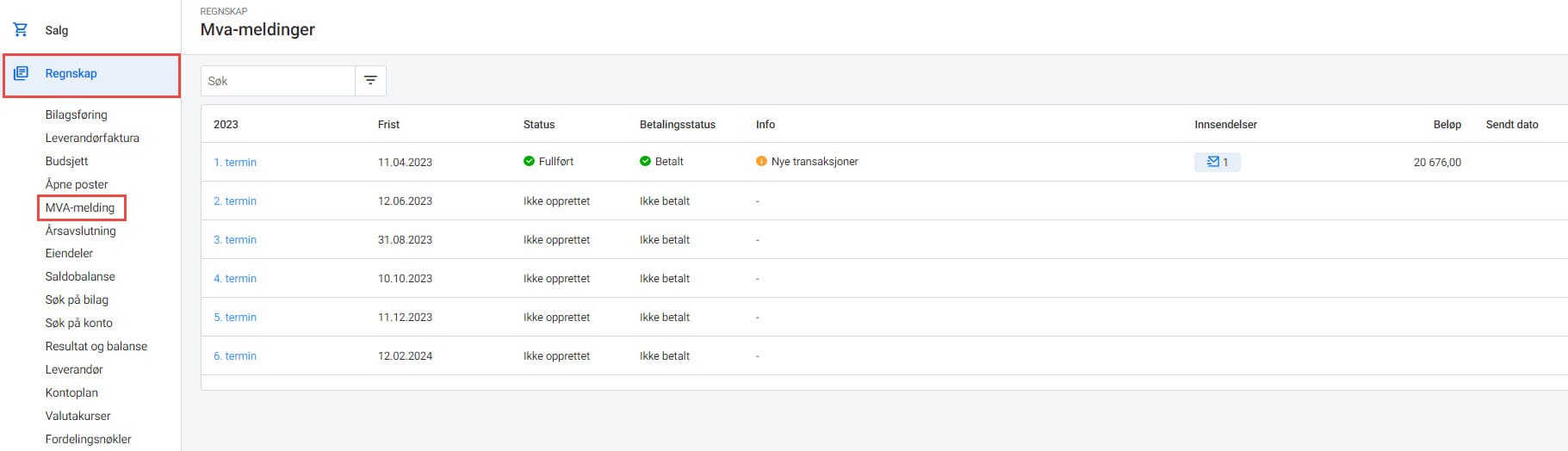
Task: Click the green Betalt checkmark icon
Action: [x=645, y=161]
